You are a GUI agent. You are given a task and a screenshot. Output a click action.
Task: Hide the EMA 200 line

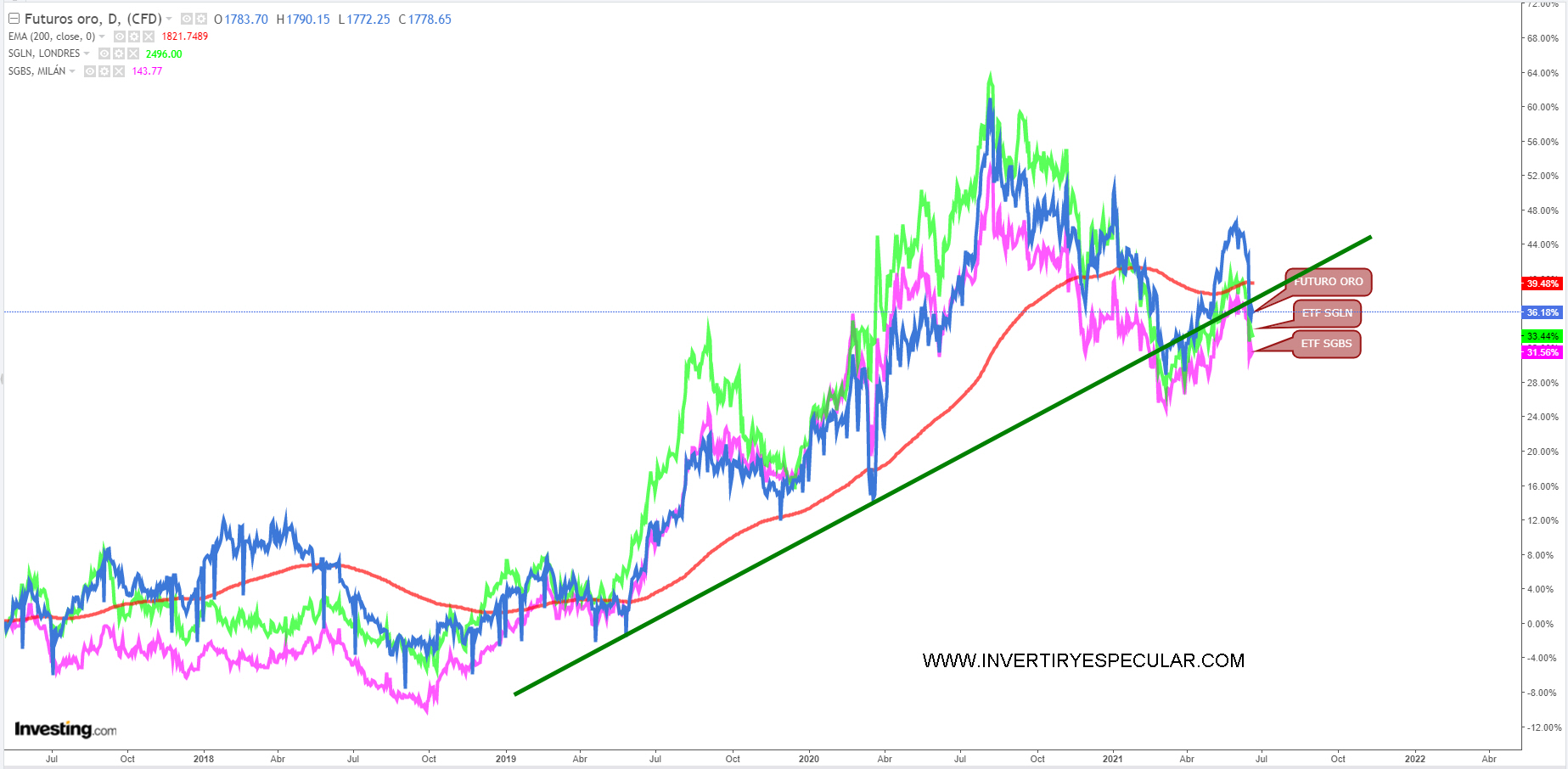click(120, 36)
